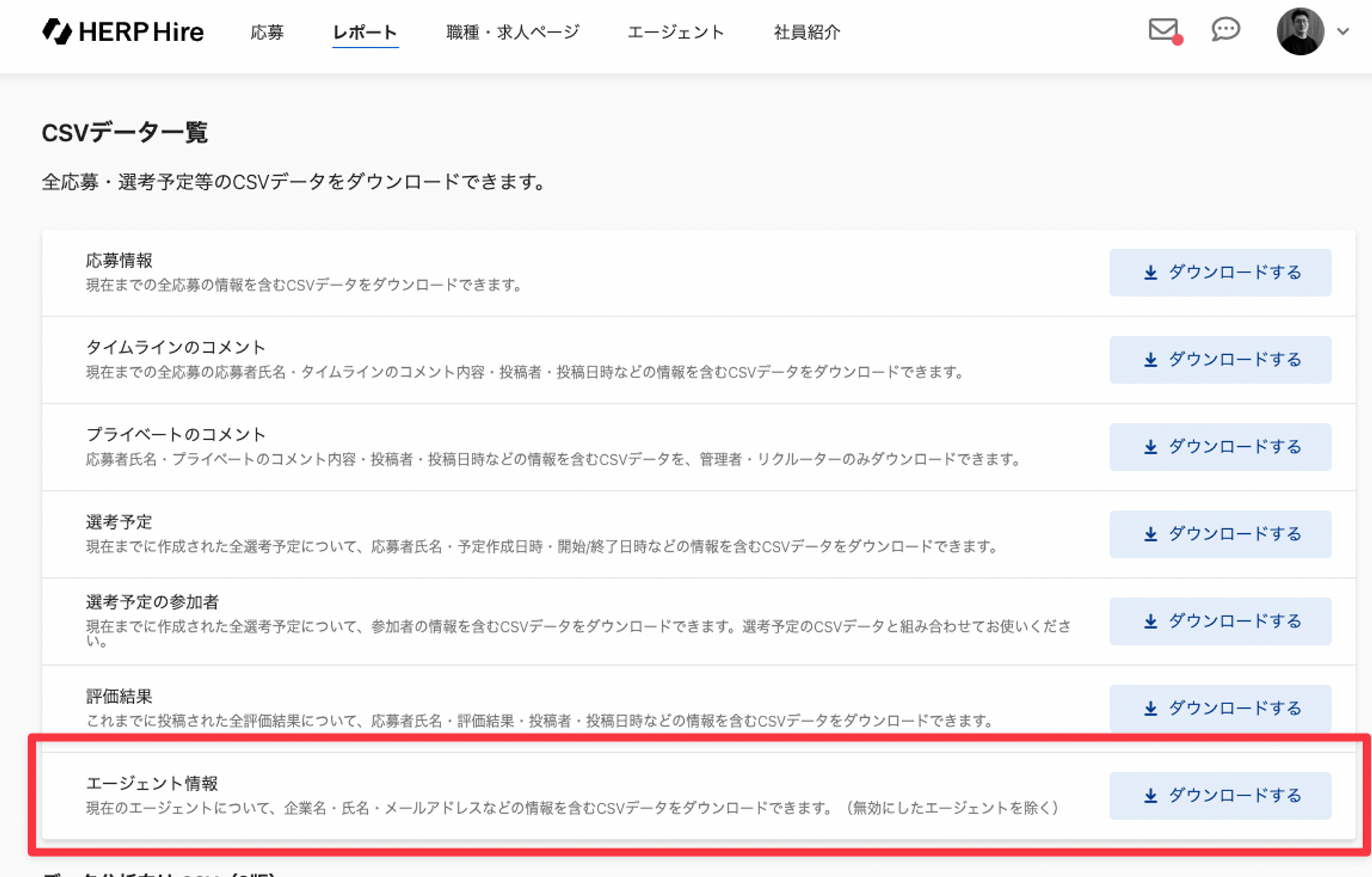Image resolution: width=1372 pixels, height=877 pixels.
Task: Click the user profile avatar
Action: (x=1299, y=32)
